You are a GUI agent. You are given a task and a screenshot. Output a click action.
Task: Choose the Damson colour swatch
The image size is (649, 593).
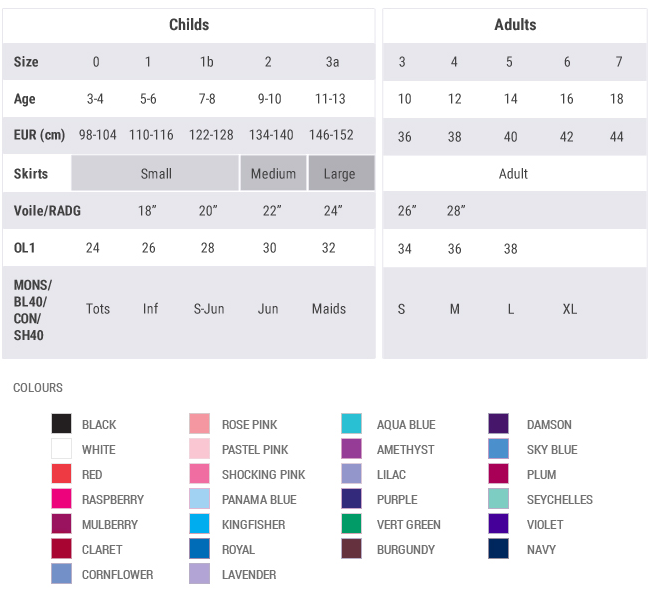tap(499, 424)
